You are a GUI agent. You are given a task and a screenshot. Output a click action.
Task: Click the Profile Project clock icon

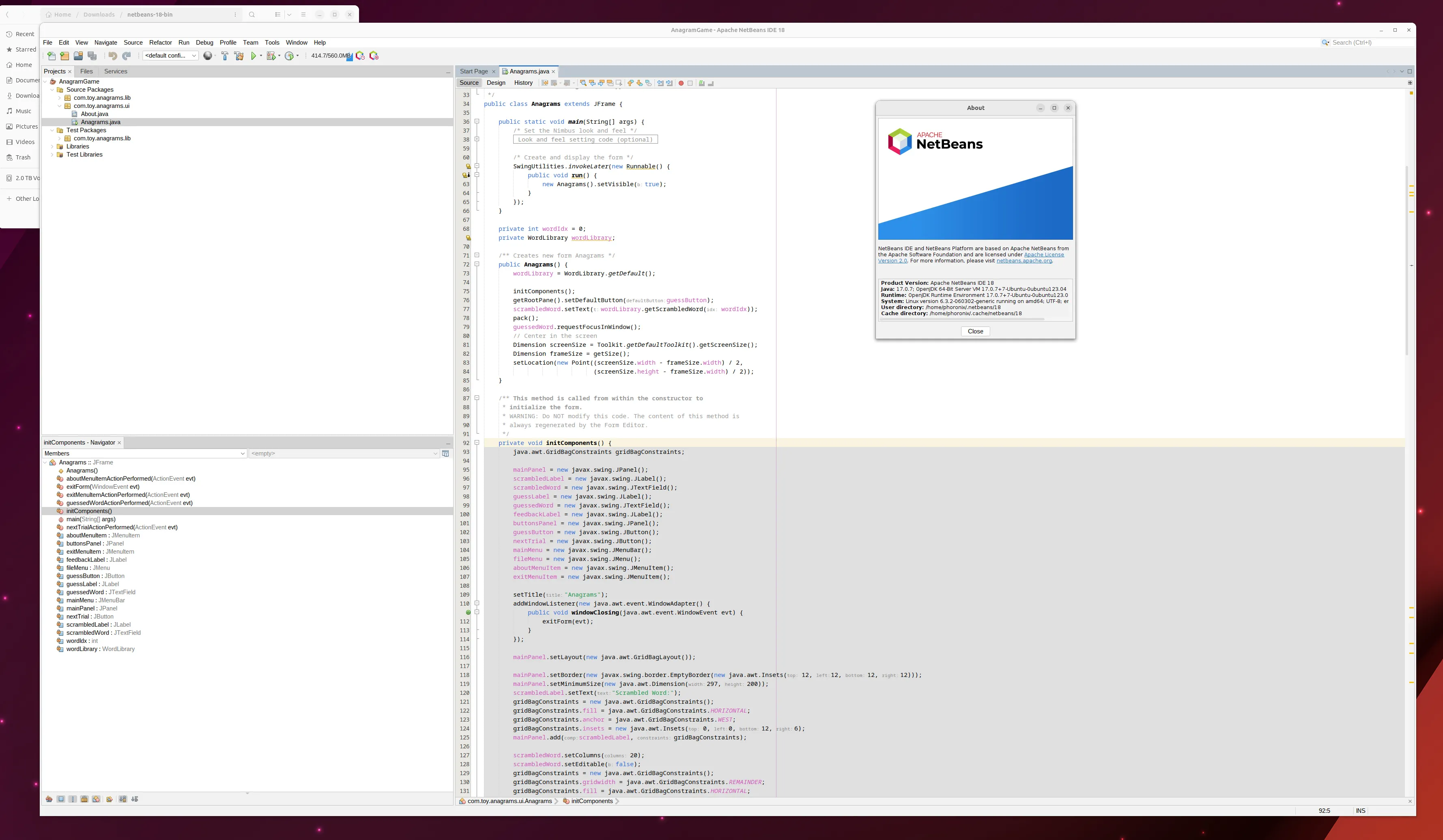point(290,56)
